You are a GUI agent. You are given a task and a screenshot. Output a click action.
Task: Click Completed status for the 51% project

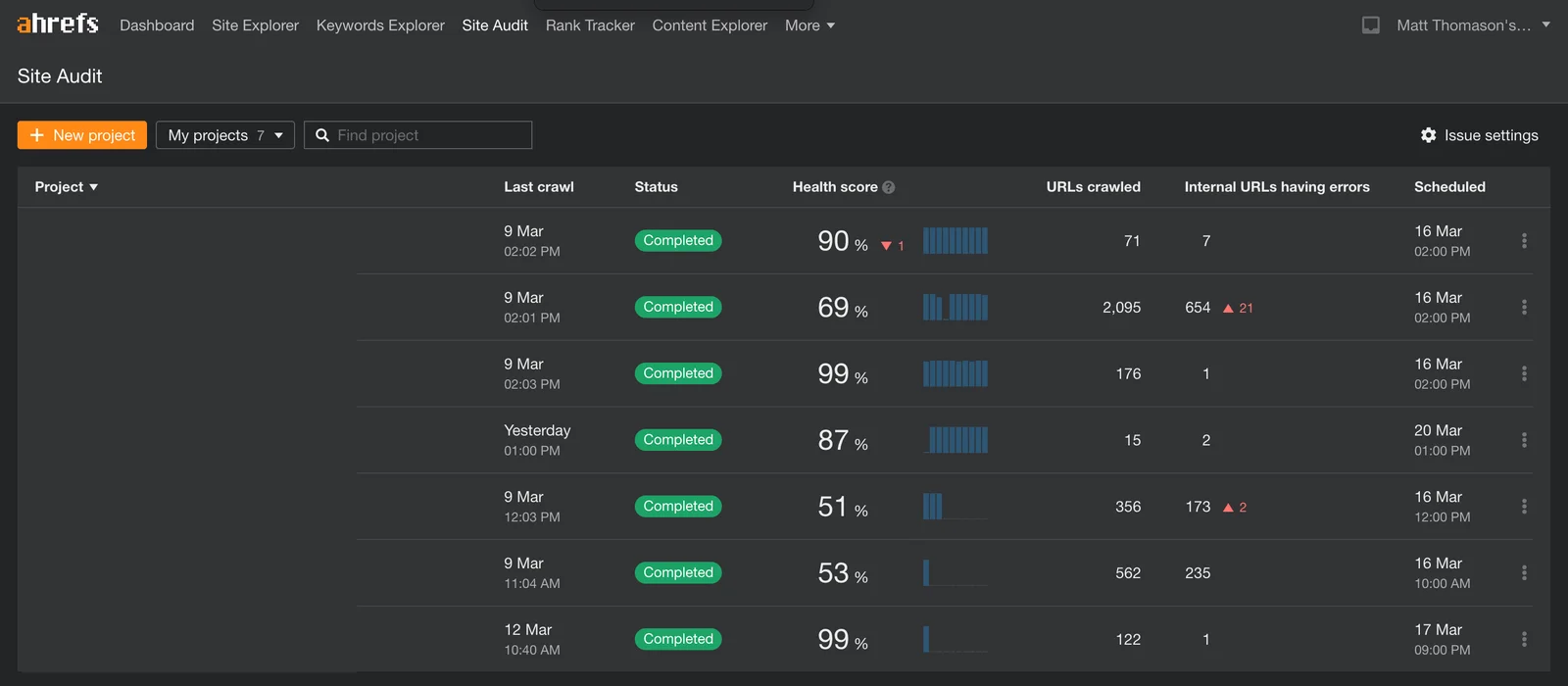click(678, 507)
